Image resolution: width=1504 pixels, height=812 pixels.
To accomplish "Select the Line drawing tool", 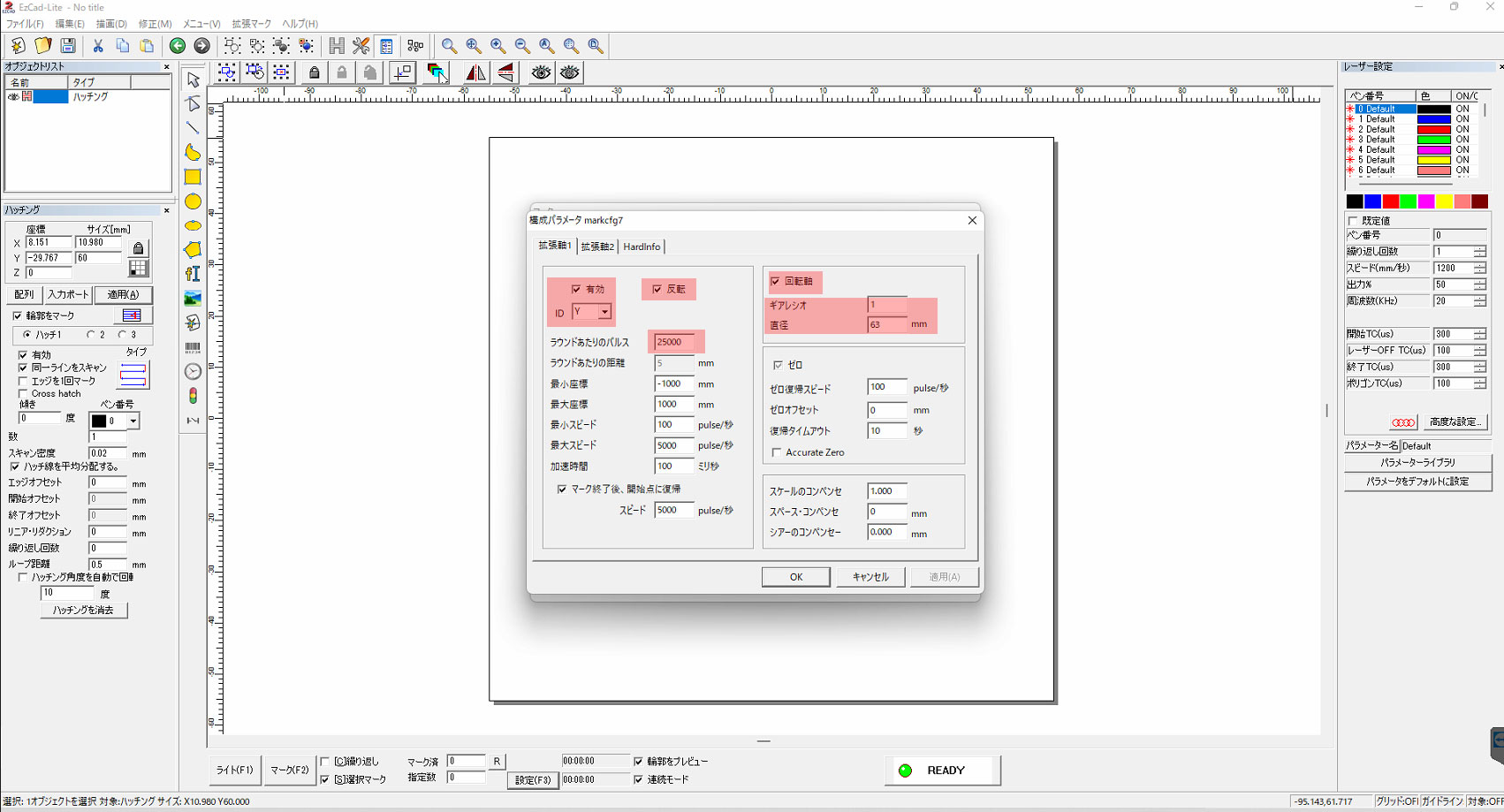I will coord(193,128).
